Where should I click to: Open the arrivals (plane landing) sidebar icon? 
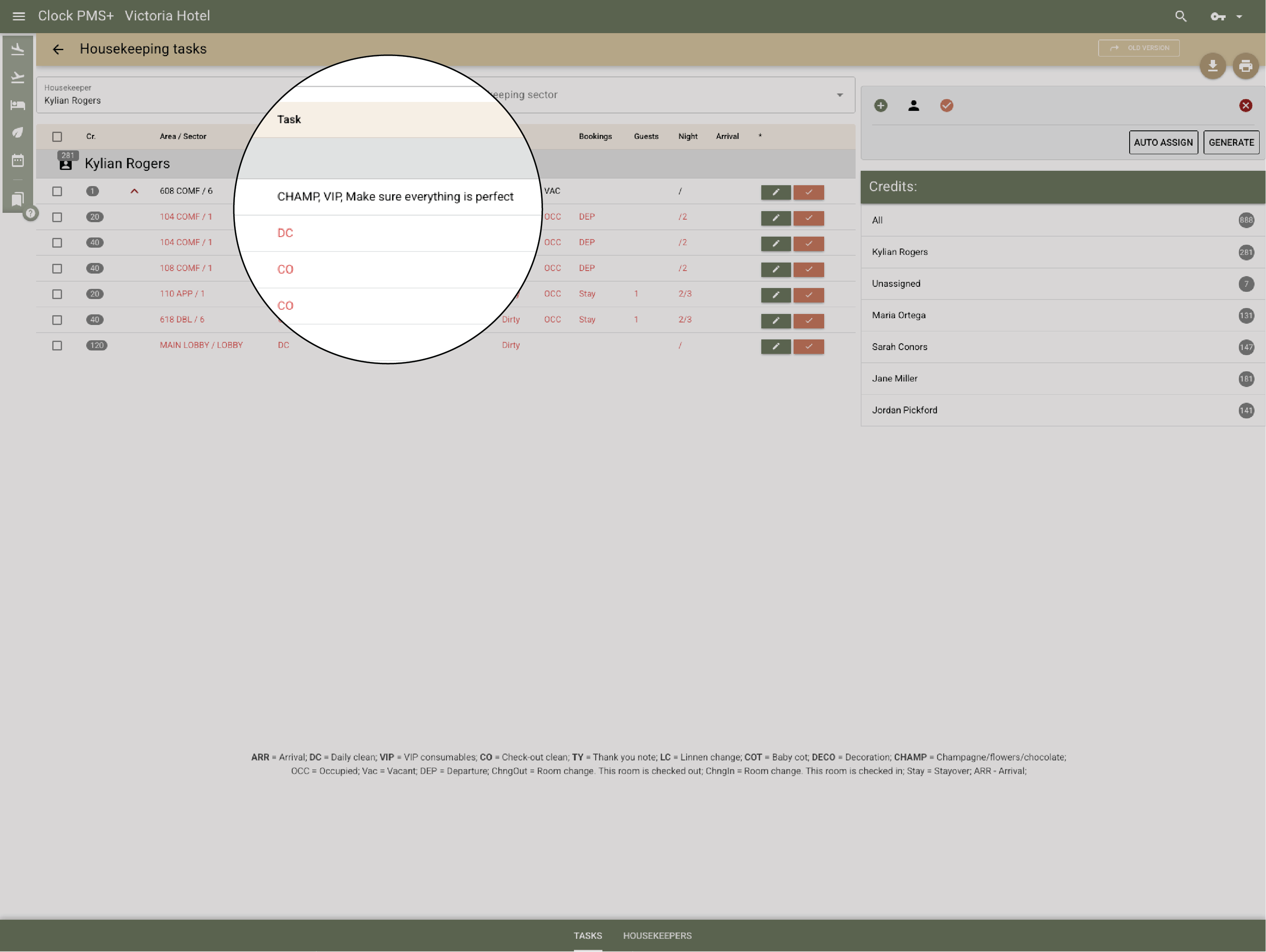pos(18,49)
